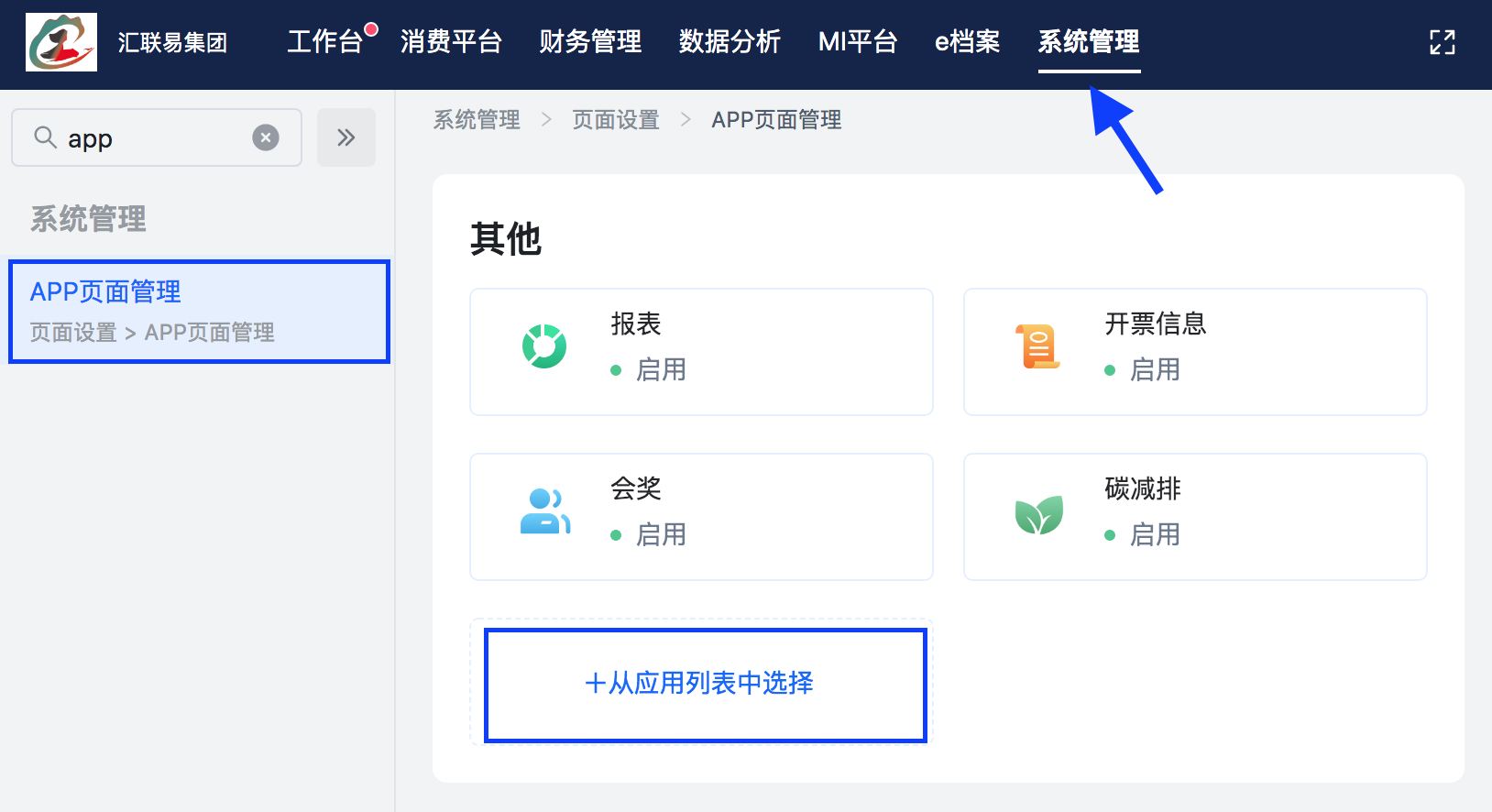
Task: Click the fullscreen icon in top bar
Action: (1443, 42)
